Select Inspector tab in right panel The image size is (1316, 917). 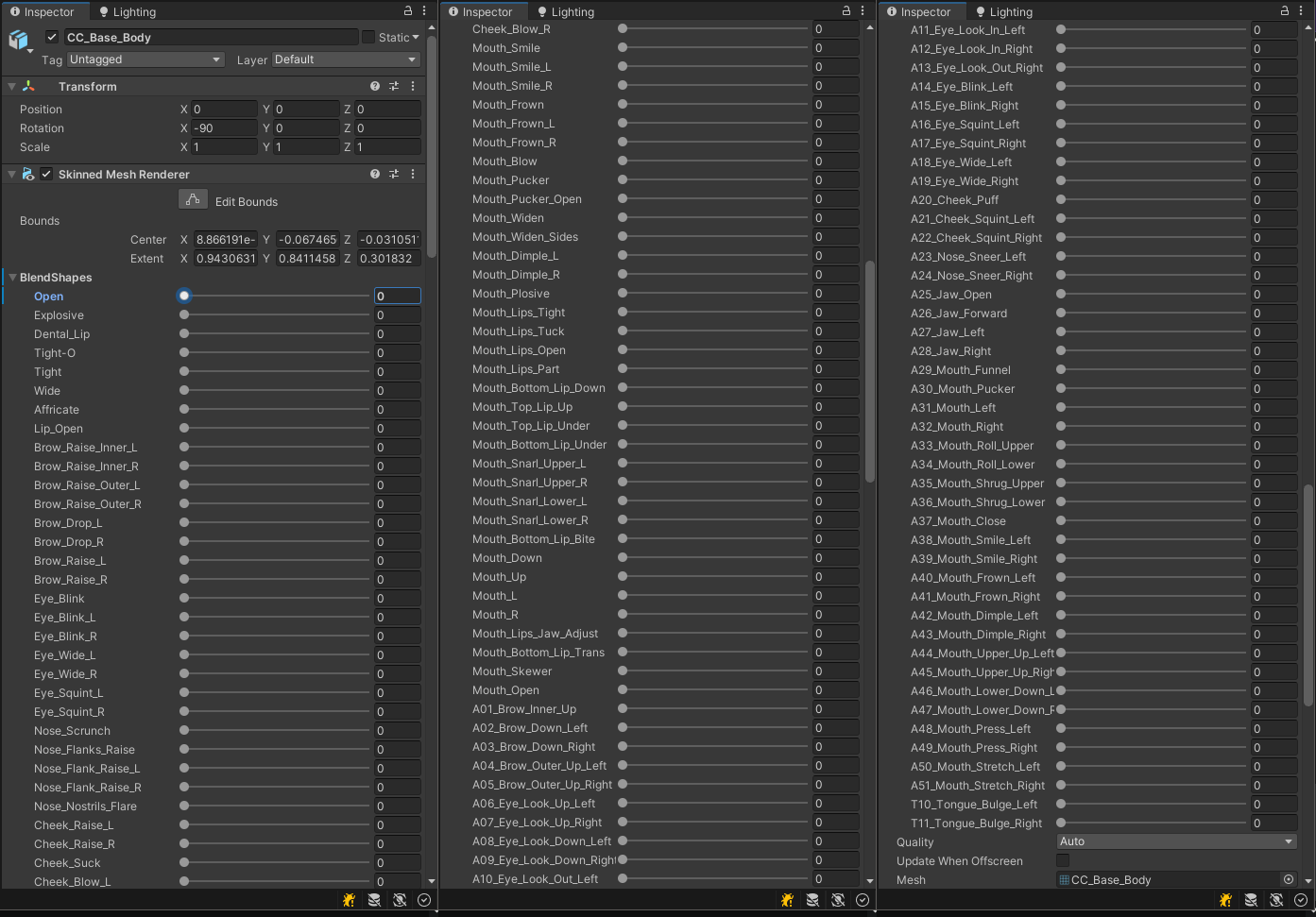point(918,11)
